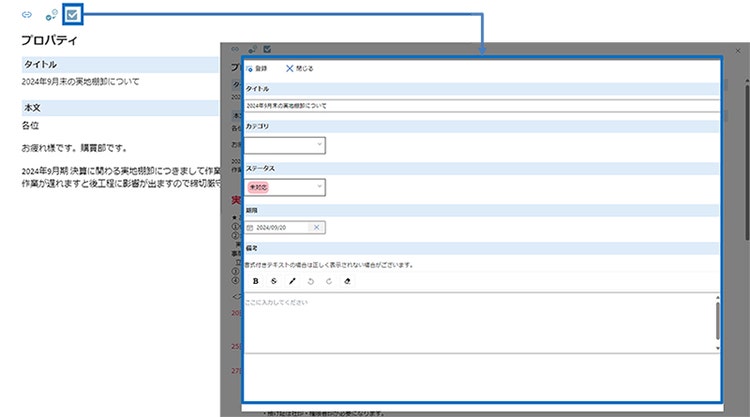
Task: Click the scroll down arrow of 備考 area
Action: click(717, 348)
